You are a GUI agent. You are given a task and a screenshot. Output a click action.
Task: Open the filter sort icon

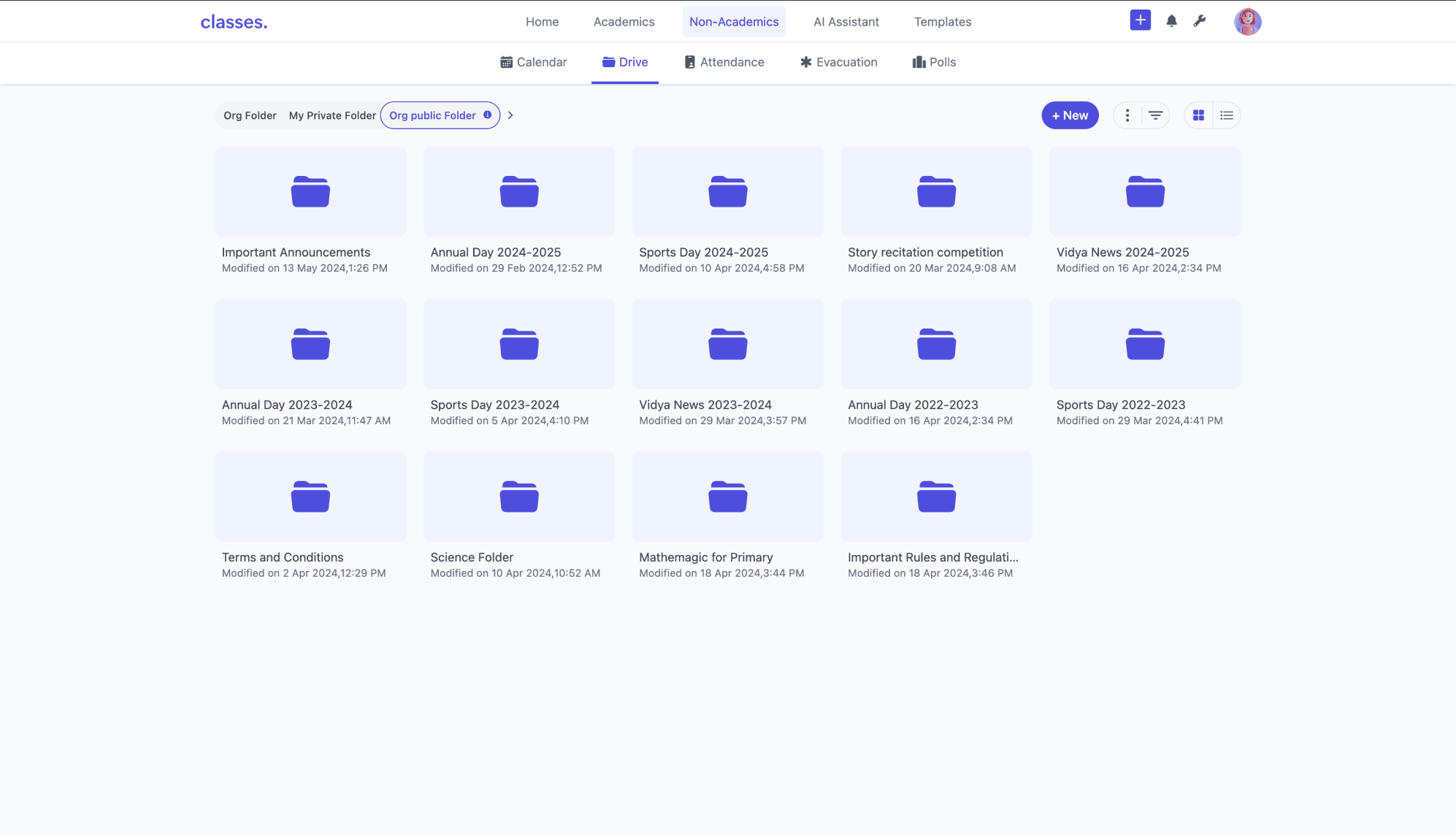point(1154,115)
